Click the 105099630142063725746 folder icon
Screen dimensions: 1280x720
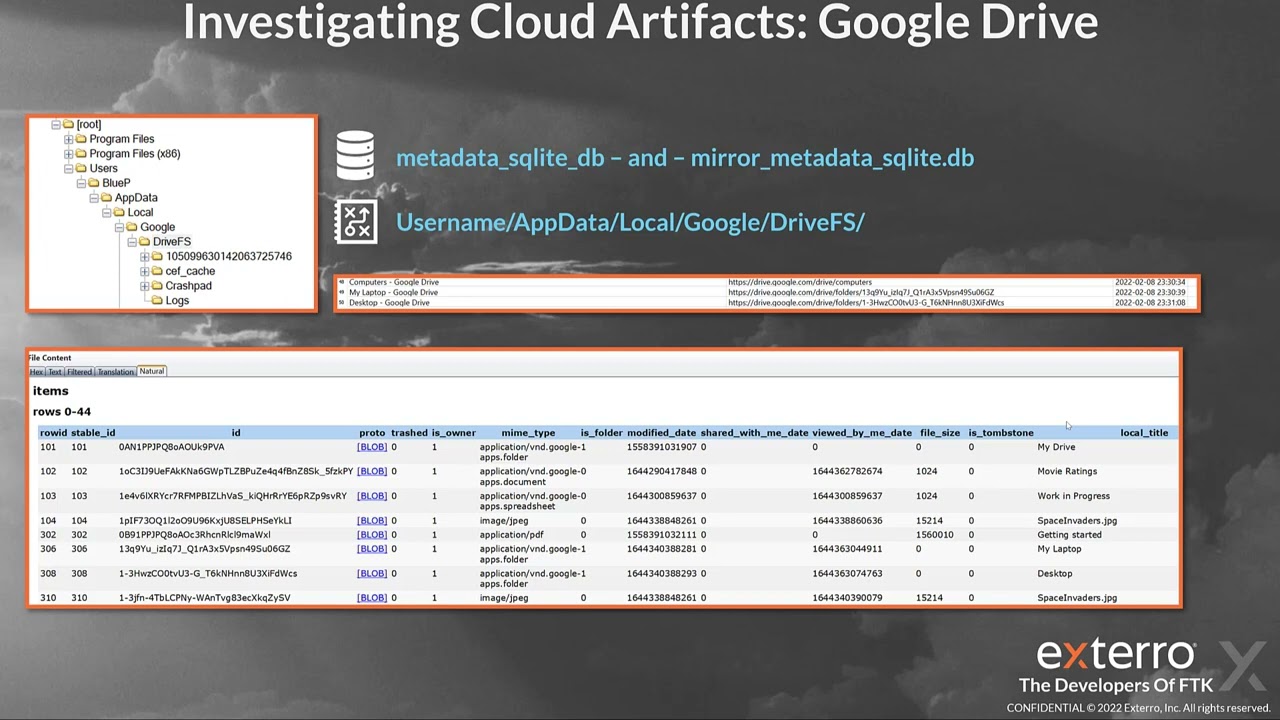tap(157, 257)
